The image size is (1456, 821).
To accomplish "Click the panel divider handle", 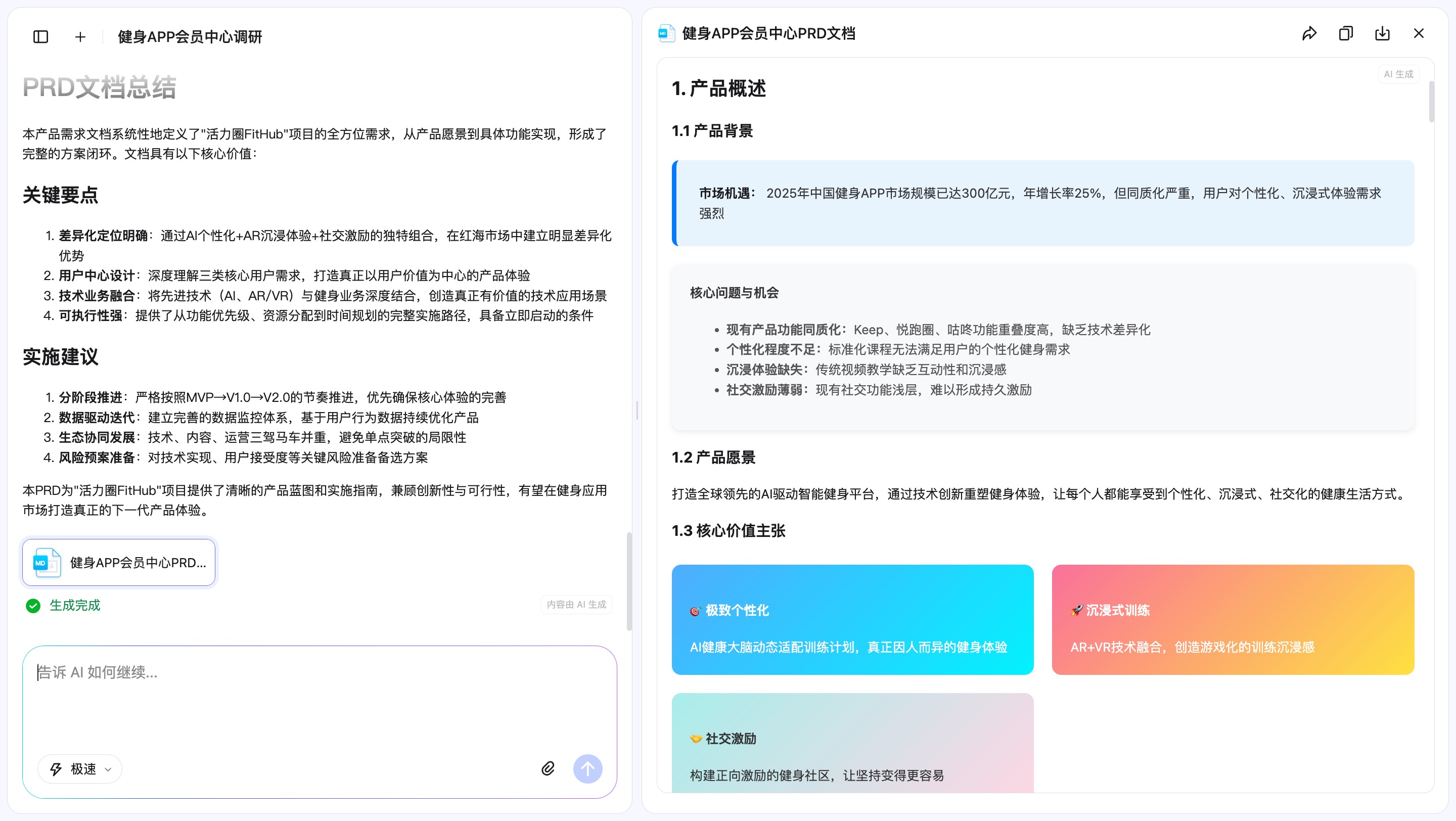I will tap(637, 410).
